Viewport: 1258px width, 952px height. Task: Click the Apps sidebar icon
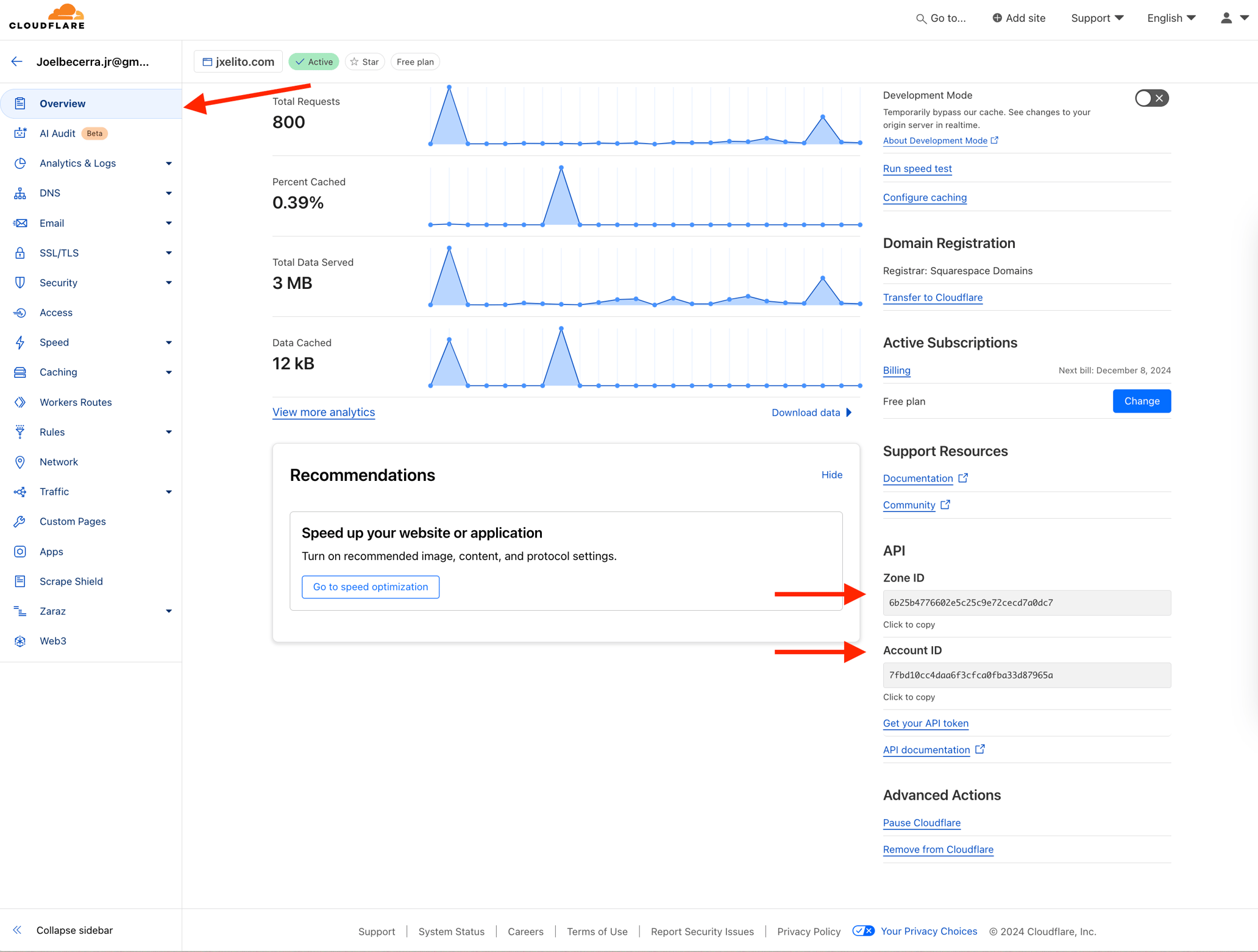tap(20, 552)
